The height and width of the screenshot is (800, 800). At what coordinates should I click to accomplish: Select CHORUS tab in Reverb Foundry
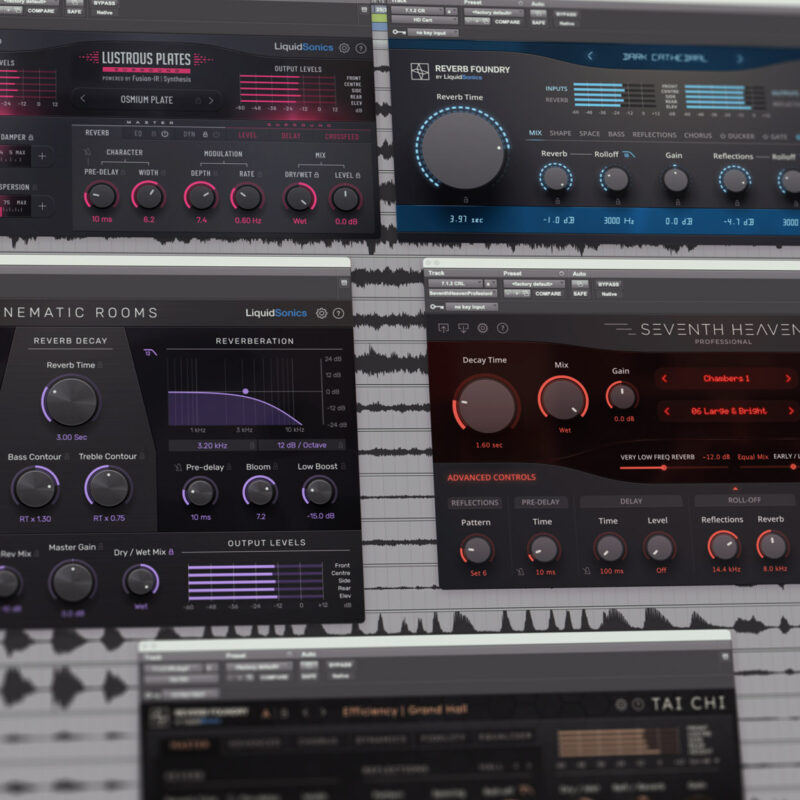(697, 135)
